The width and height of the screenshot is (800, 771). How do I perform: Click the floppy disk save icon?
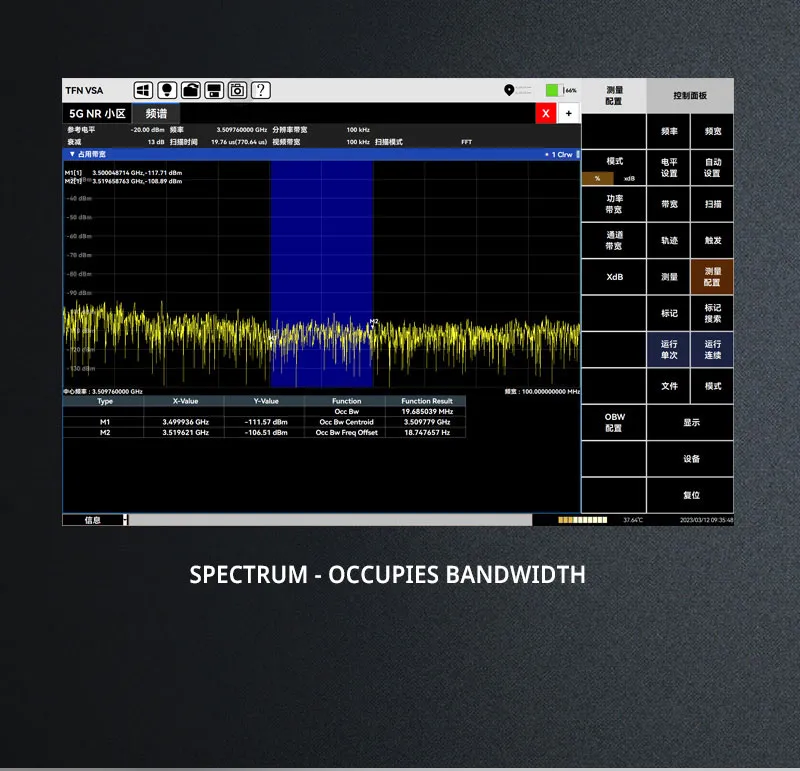(214, 91)
